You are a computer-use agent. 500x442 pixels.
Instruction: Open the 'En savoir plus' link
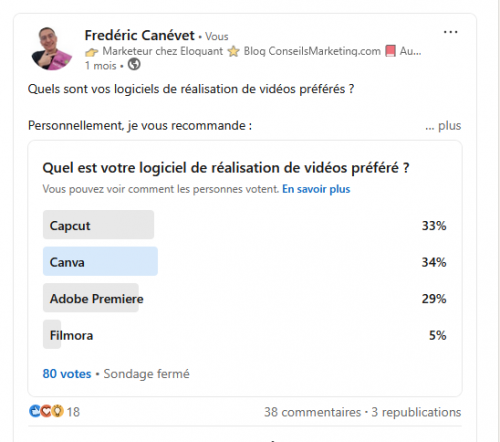click(316, 189)
